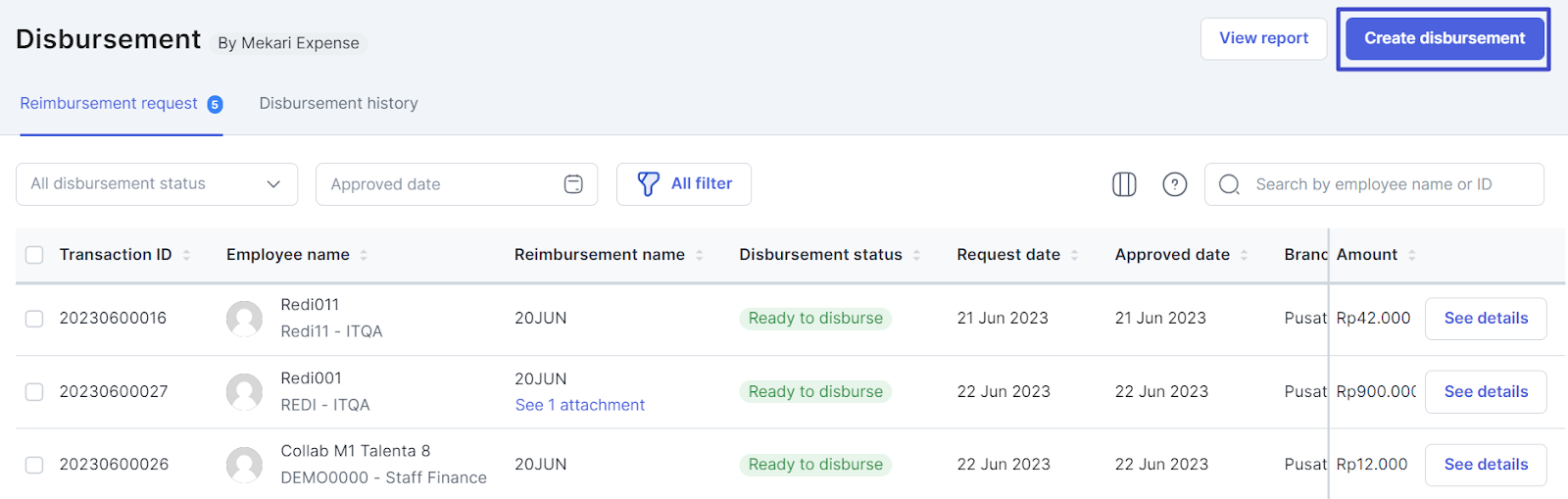
Task: Click DEMO0000 - Staff Finance text
Action: (x=383, y=478)
